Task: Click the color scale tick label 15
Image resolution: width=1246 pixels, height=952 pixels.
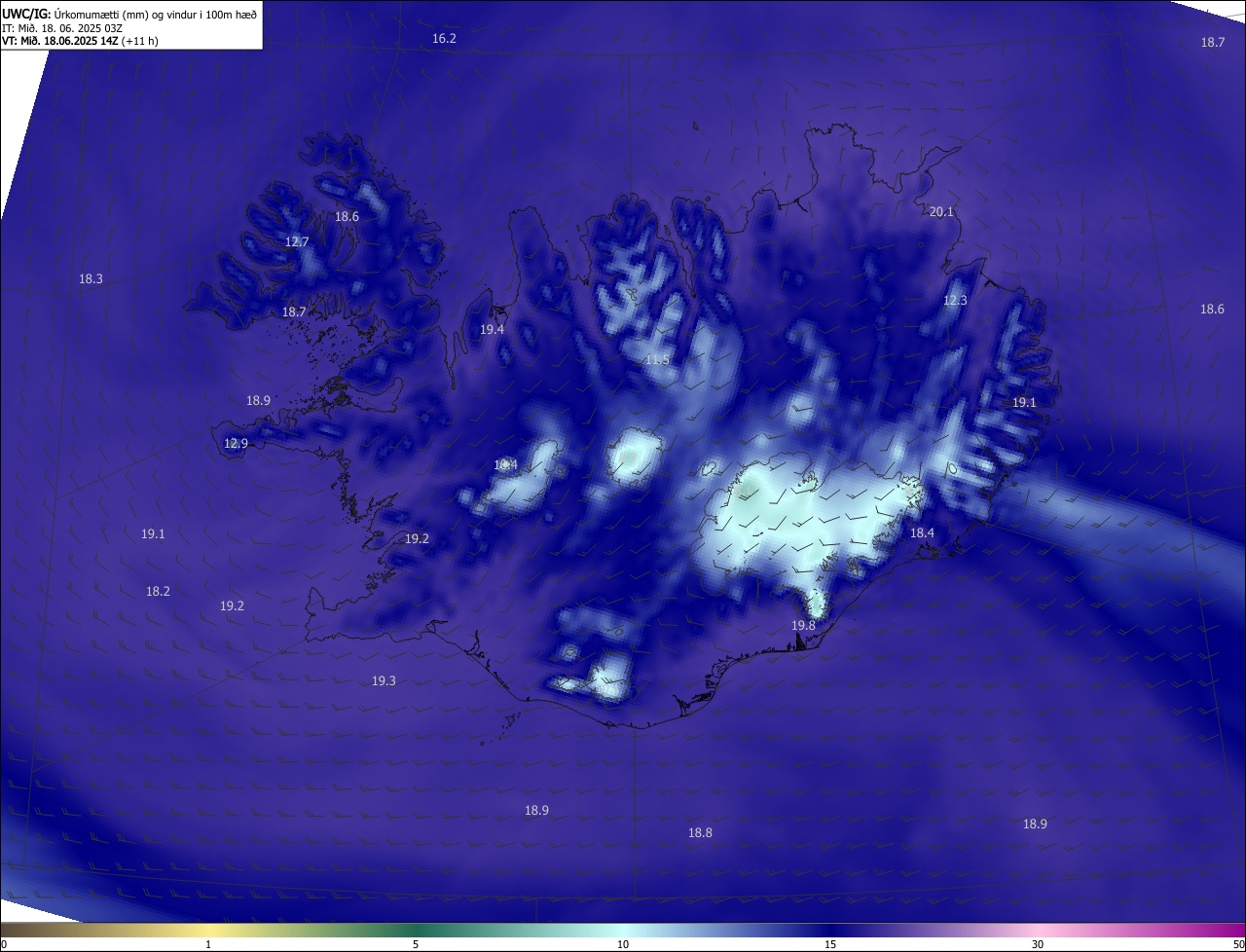Action: (x=830, y=944)
